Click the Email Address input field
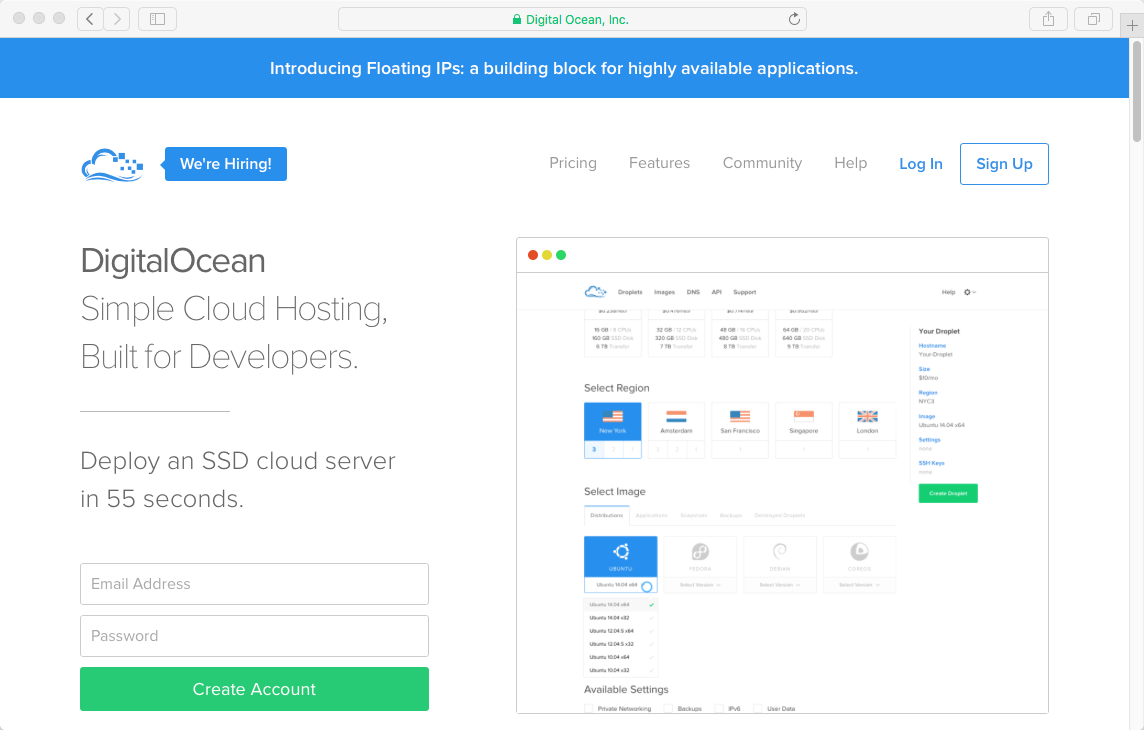Screen dimensions: 1144x730 [x=254, y=584]
